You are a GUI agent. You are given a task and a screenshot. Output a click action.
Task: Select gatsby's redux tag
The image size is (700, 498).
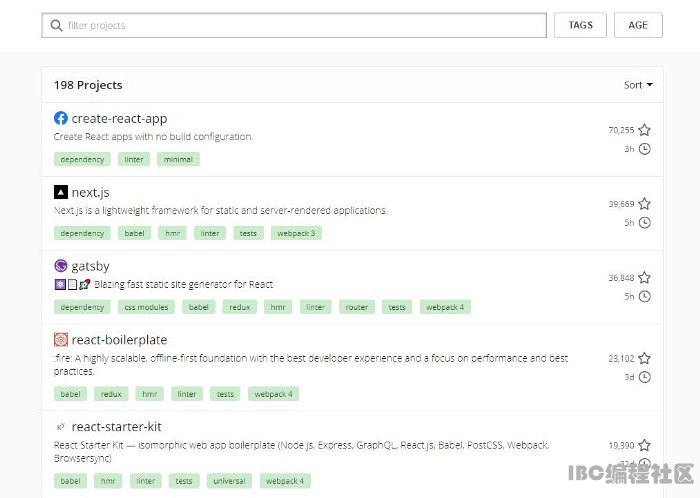pos(240,307)
